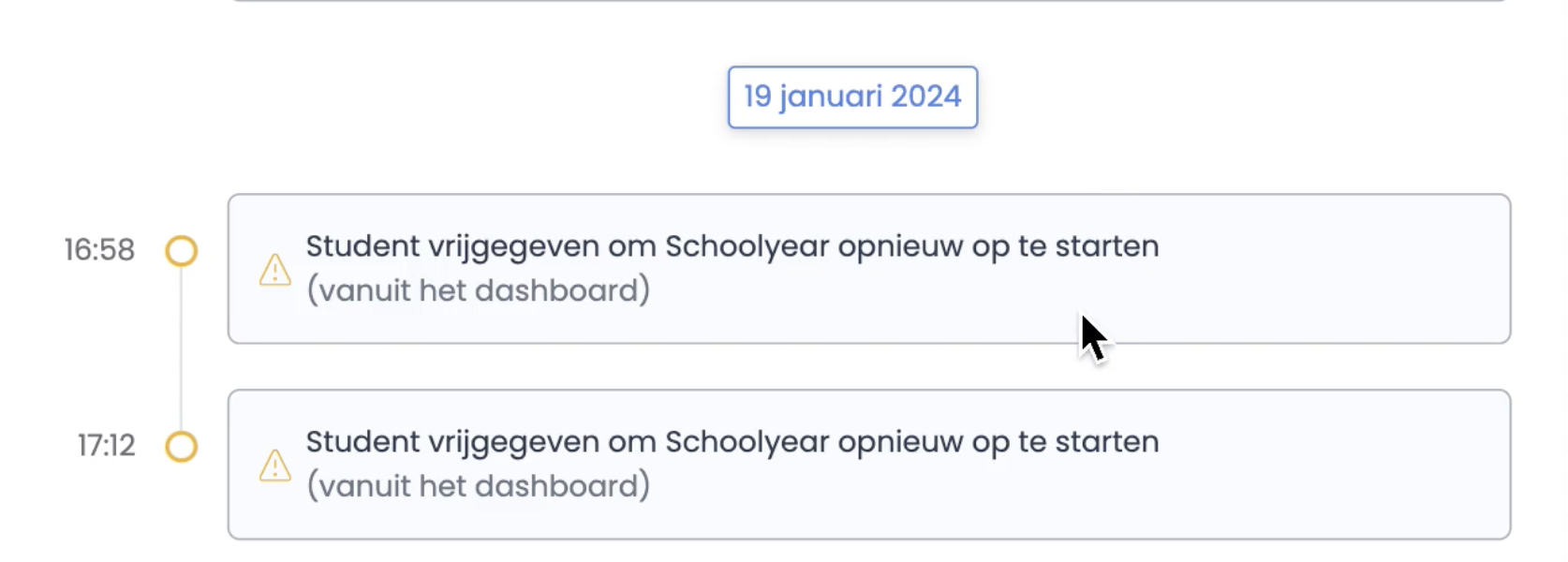1568x562 pixels.
Task: Click the 19 januari 2024 date badge
Action: pyautogui.click(x=852, y=96)
